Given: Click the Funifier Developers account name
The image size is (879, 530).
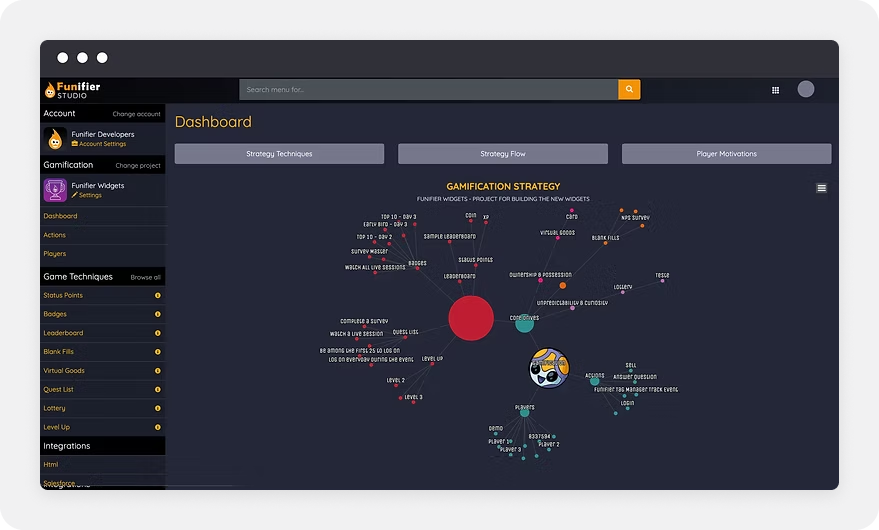Looking at the screenshot, I should tap(103, 134).
